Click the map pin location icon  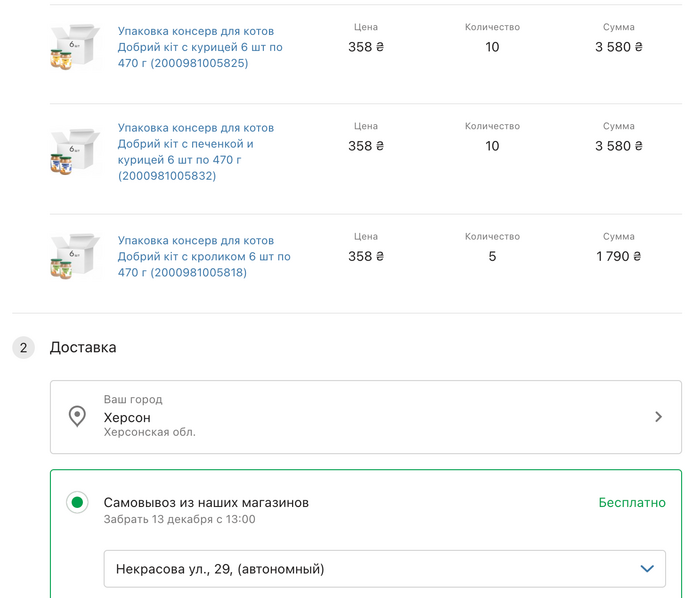(77, 416)
